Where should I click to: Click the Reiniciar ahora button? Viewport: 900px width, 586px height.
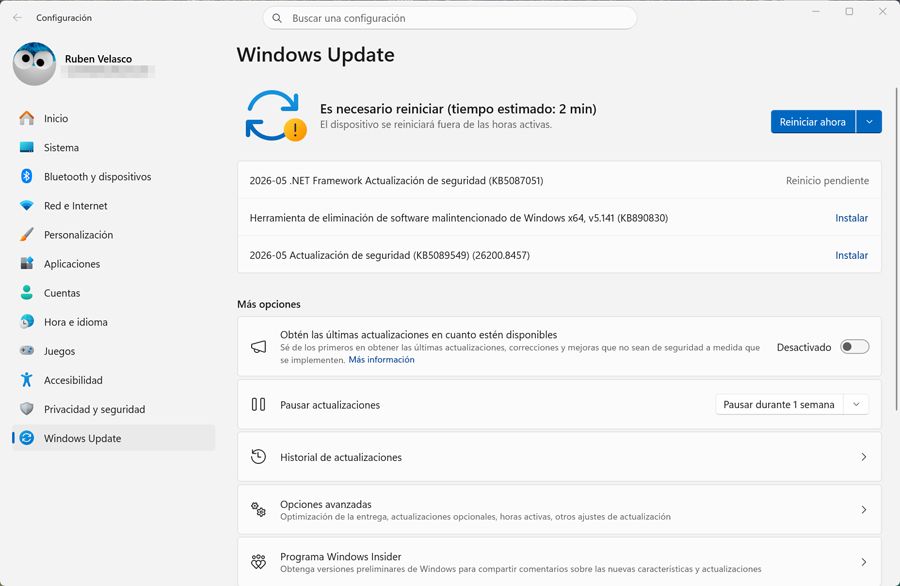pyautogui.click(x=813, y=122)
